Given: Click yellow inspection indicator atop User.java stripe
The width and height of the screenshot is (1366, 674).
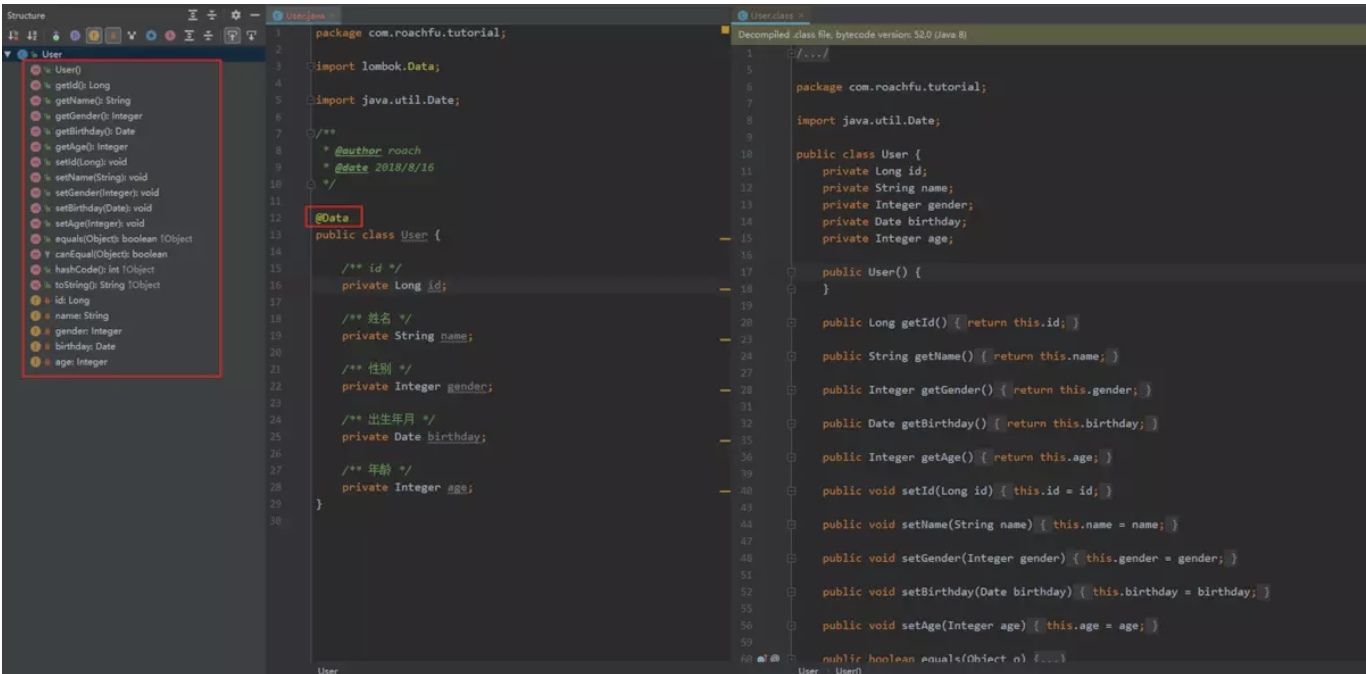Looking at the screenshot, I should click(x=724, y=32).
